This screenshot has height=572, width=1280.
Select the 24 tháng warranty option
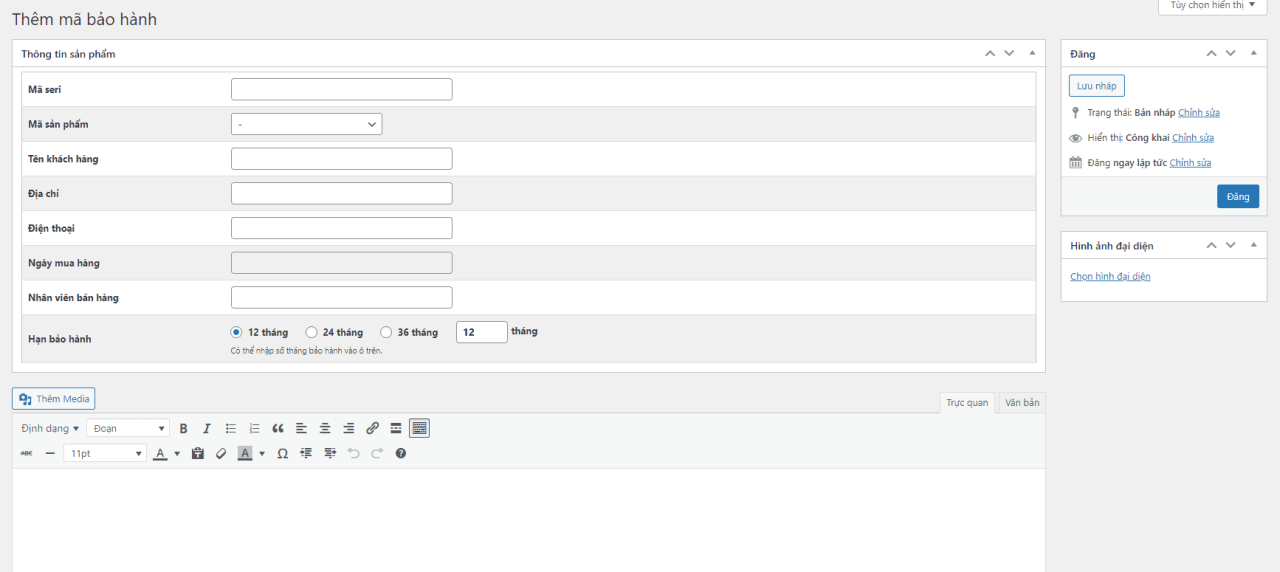(312, 332)
